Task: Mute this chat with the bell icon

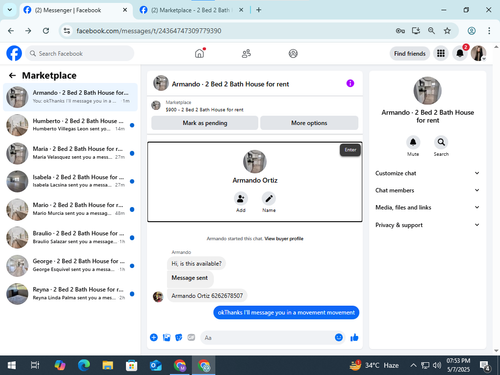Action: click(413, 142)
